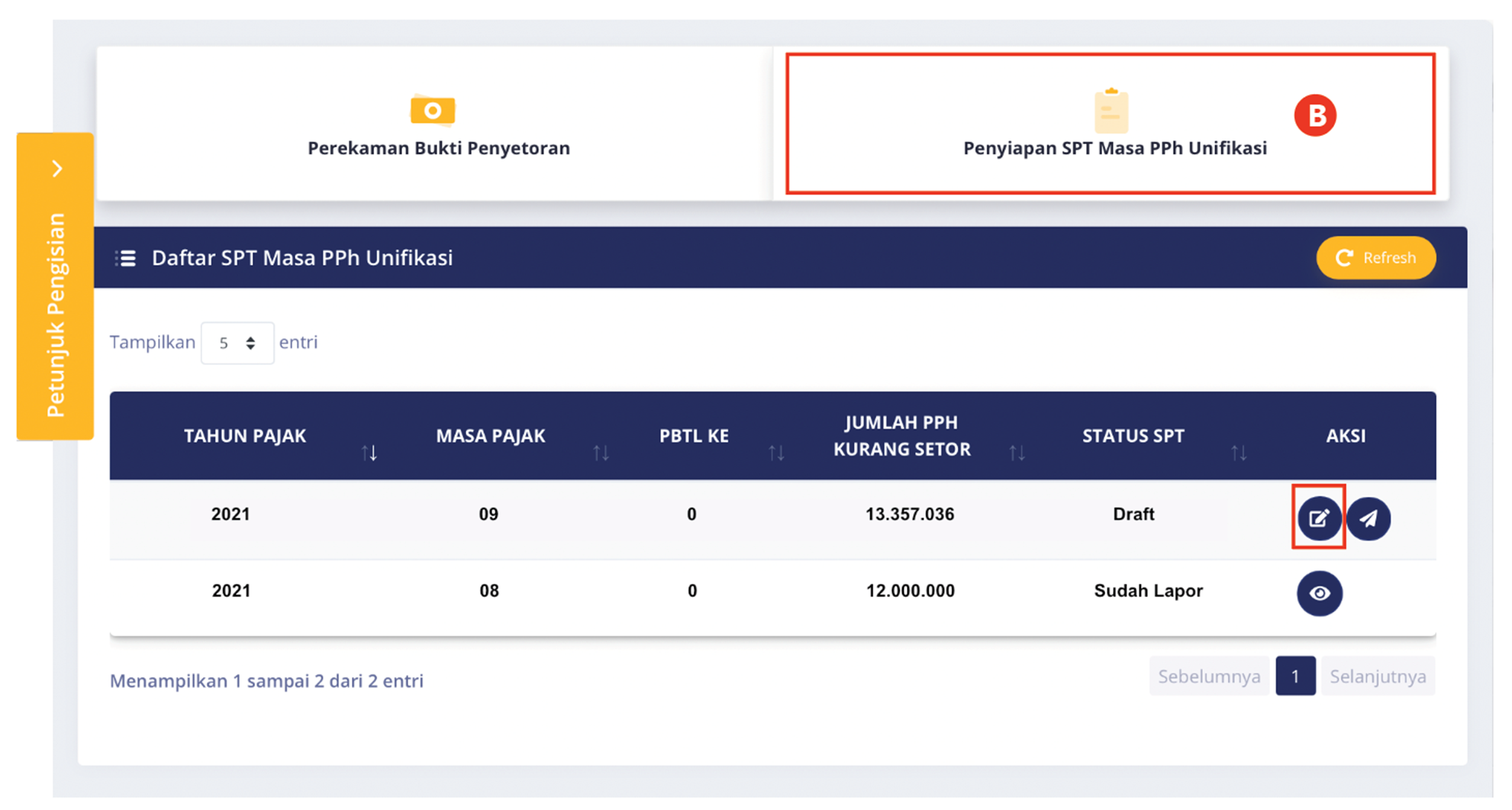Click the camera icon above Perekaman Bukti Penyetoran

tap(433, 109)
